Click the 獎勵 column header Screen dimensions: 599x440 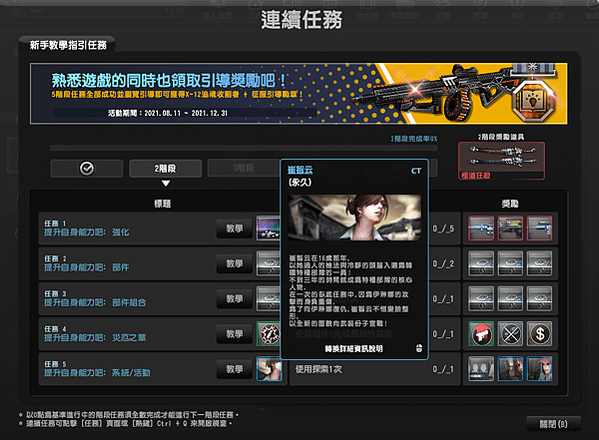point(510,204)
